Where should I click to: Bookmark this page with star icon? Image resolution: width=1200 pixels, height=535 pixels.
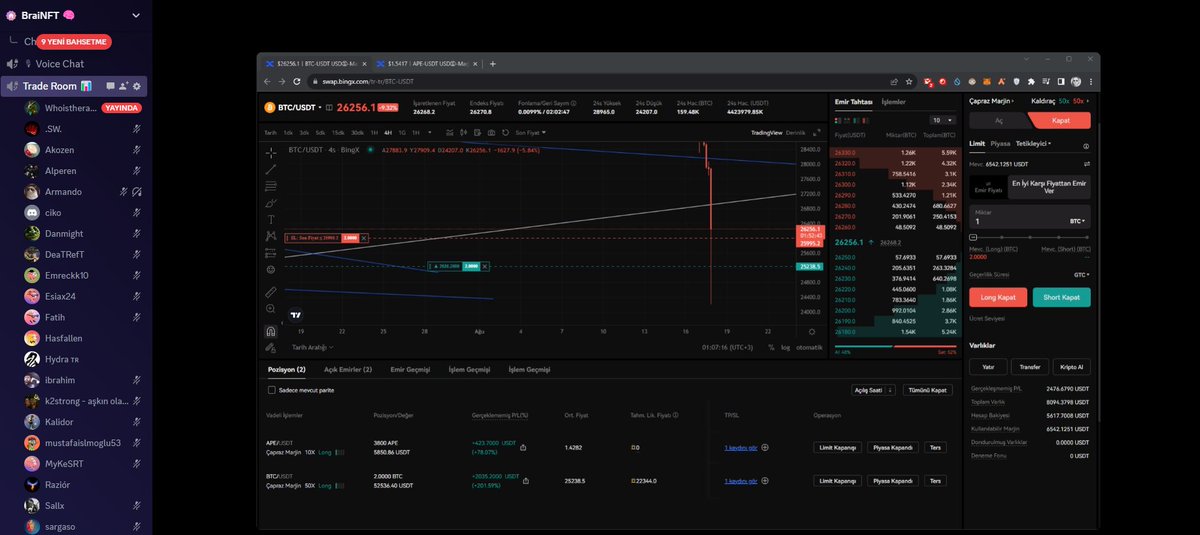click(x=909, y=81)
